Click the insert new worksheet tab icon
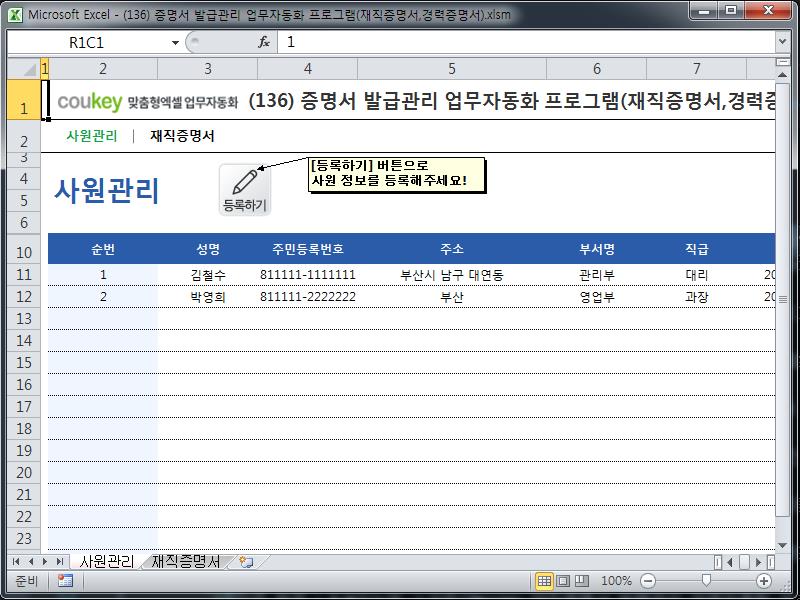The image size is (800, 600). [246, 562]
